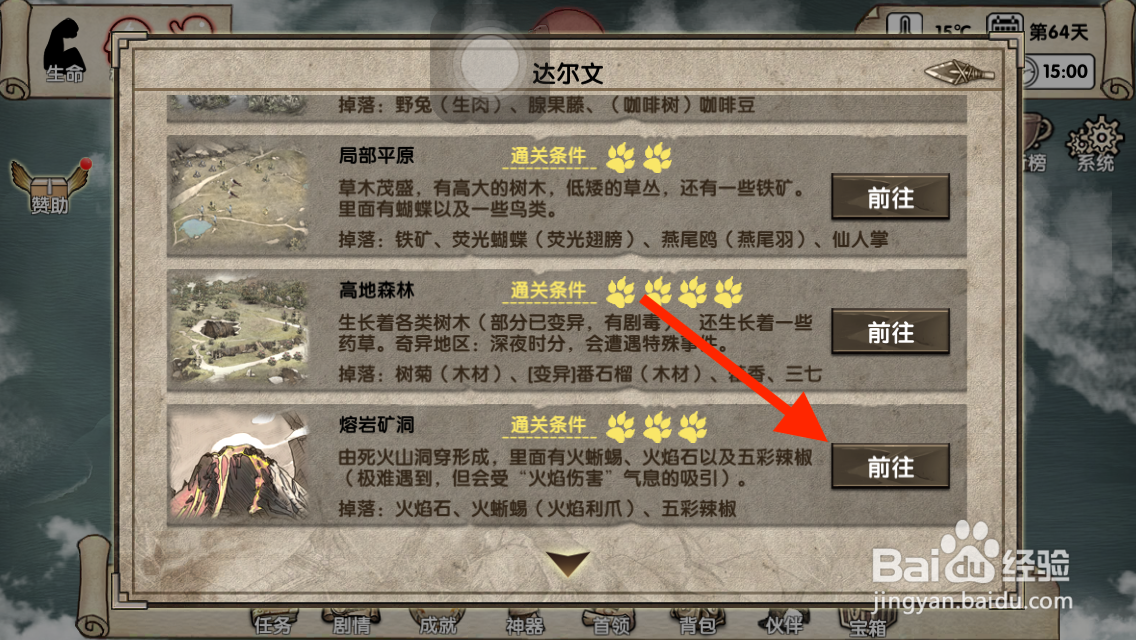Click the calendar icon beside 第64天
The width and height of the screenshot is (1136, 640).
click(x=1004, y=28)
